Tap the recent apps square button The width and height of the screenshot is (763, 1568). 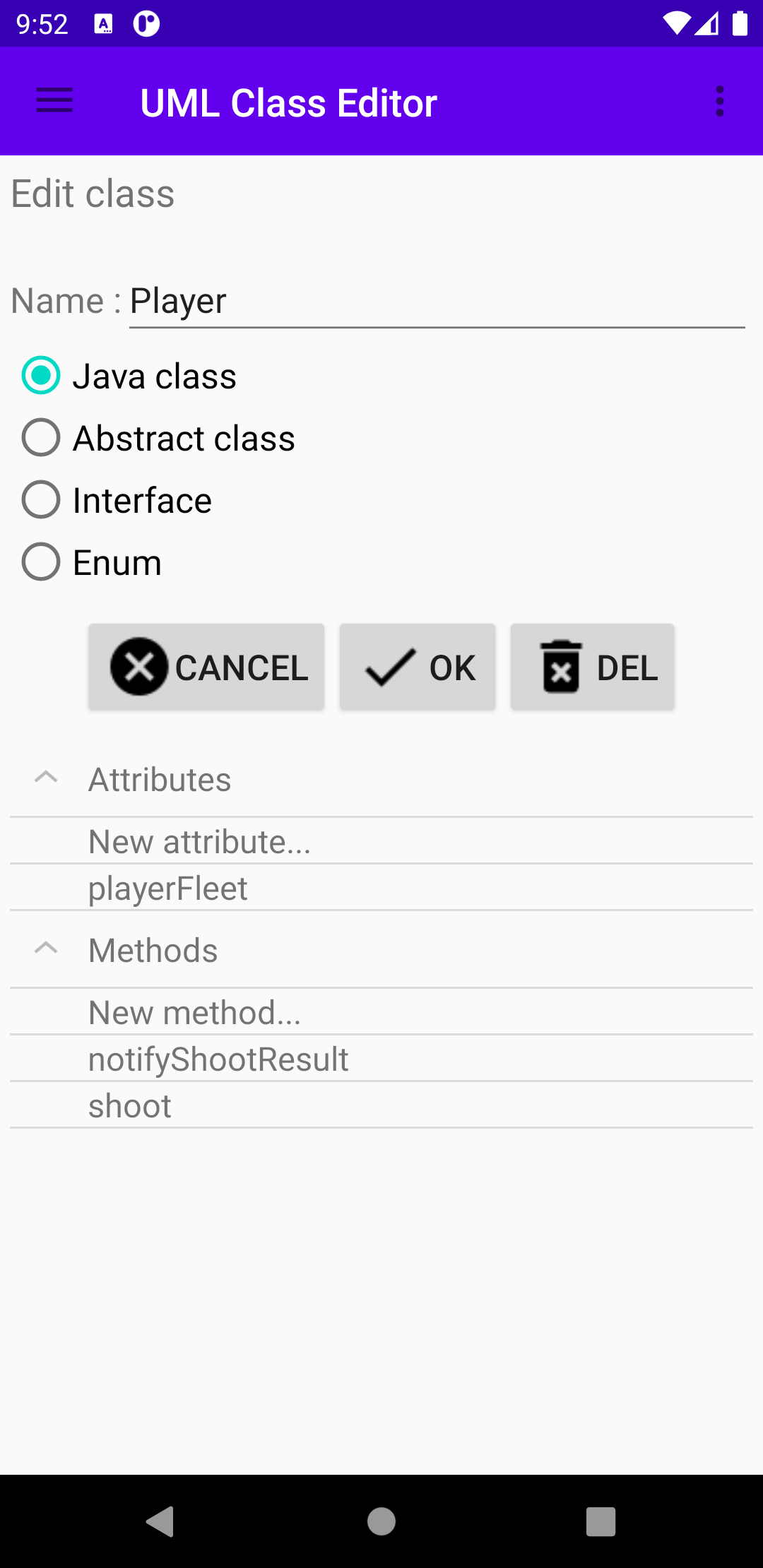(601, 1521)
